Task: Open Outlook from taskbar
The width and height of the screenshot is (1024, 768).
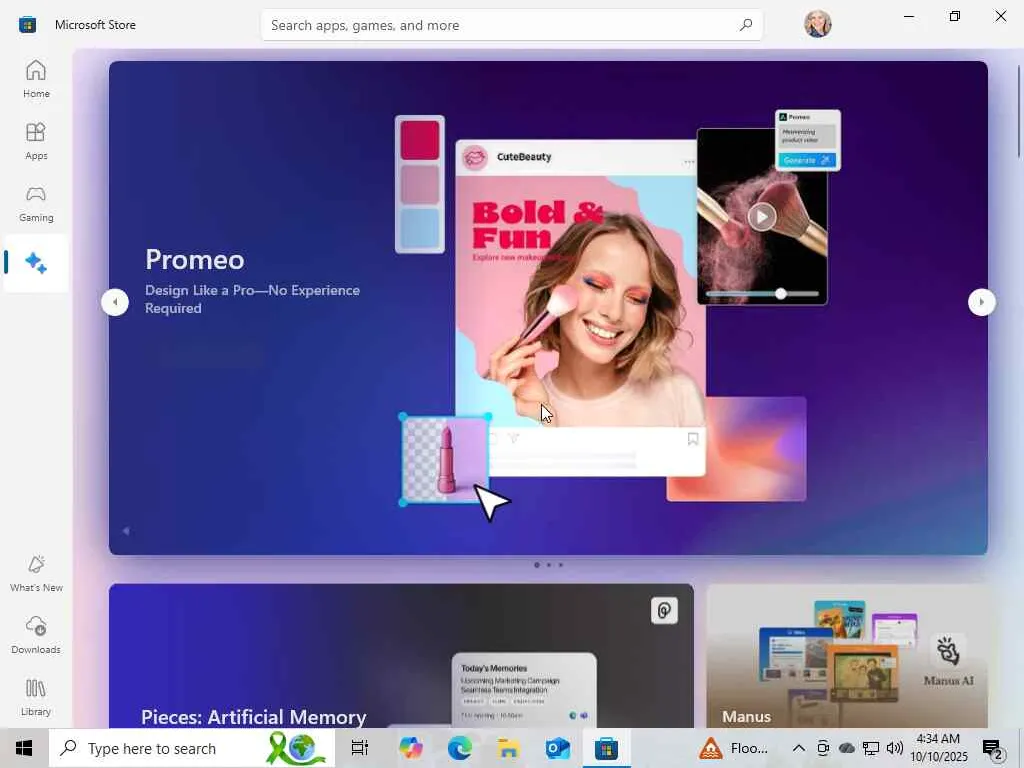Action: 558,748
